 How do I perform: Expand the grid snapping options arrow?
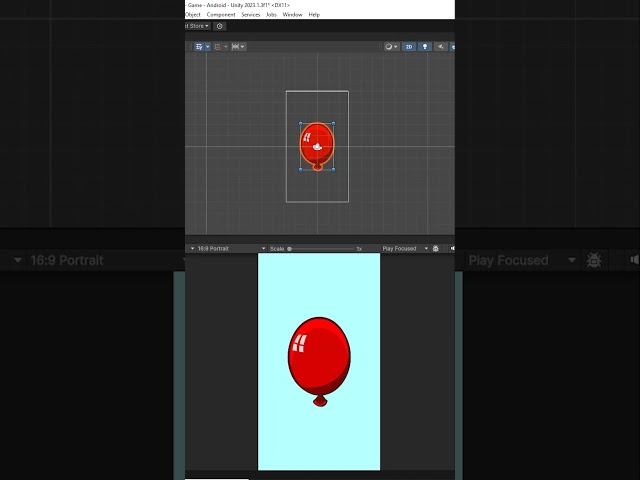(x=208, y=47)
